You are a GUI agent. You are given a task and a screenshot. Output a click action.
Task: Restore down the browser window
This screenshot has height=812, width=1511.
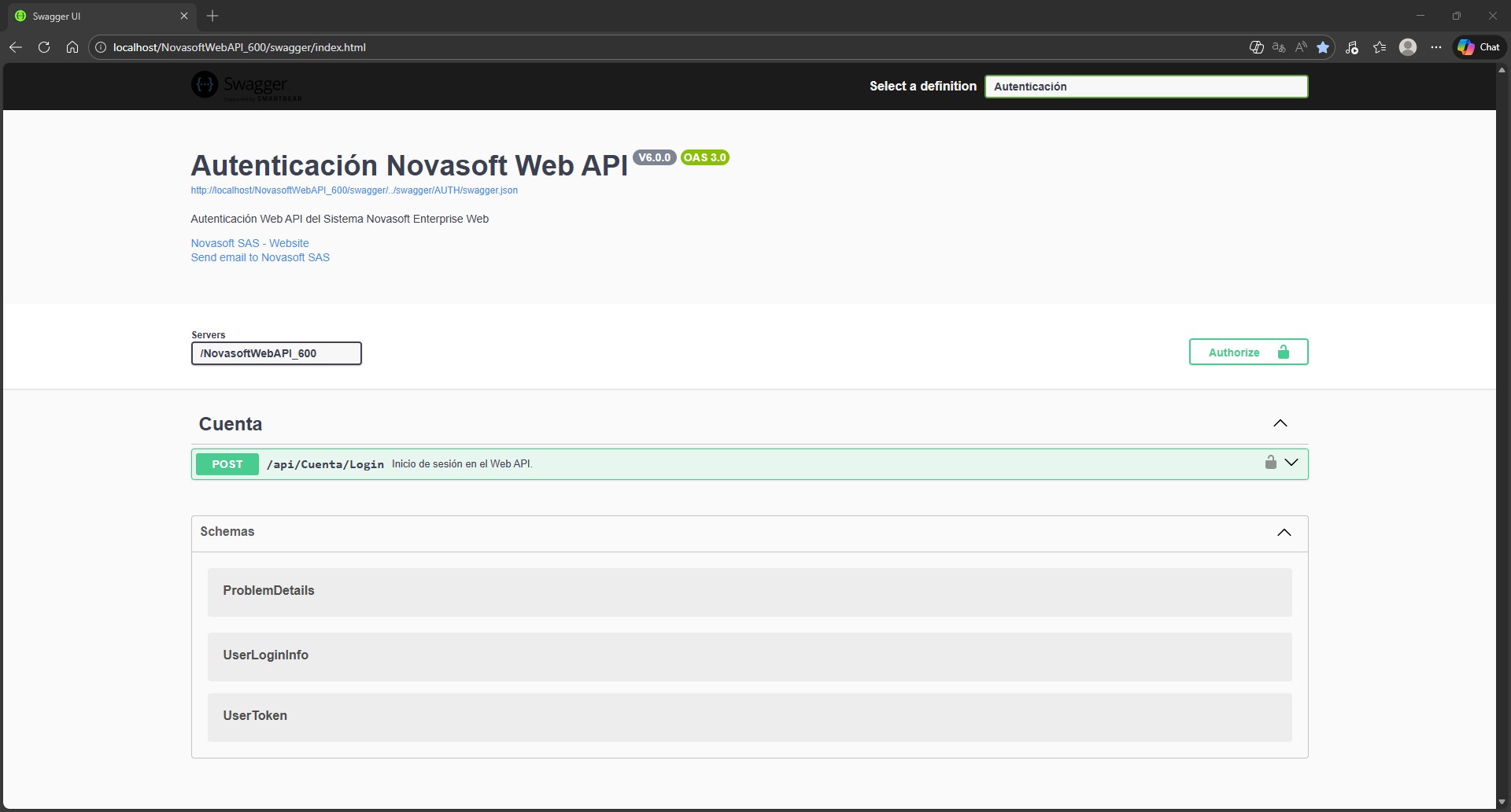pos(1457,16)
